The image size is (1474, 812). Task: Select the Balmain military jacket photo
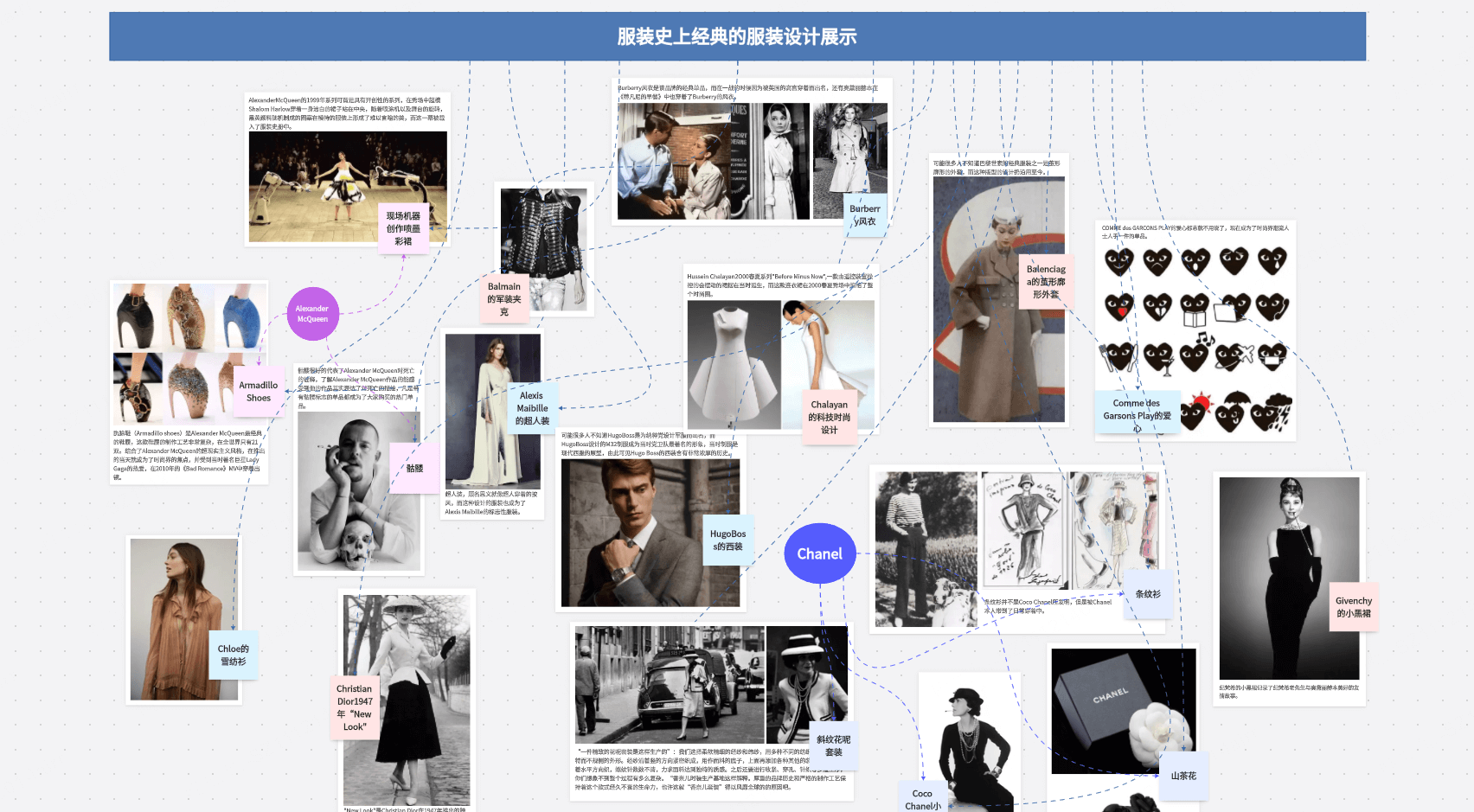coord(544,250)
